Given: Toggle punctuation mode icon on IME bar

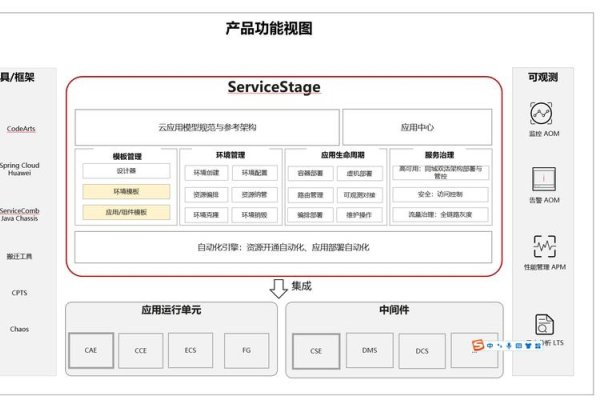Looking at the screenshot, I should [500, 346].
